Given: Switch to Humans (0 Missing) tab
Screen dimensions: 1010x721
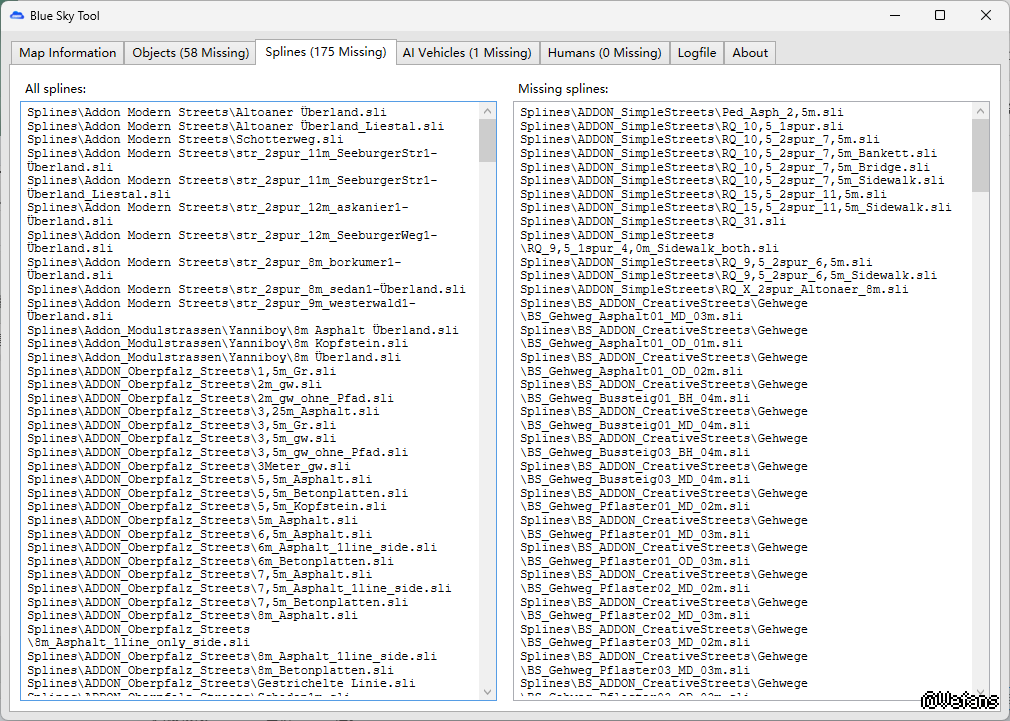Looking at the screenshot, I should (605, 53).
